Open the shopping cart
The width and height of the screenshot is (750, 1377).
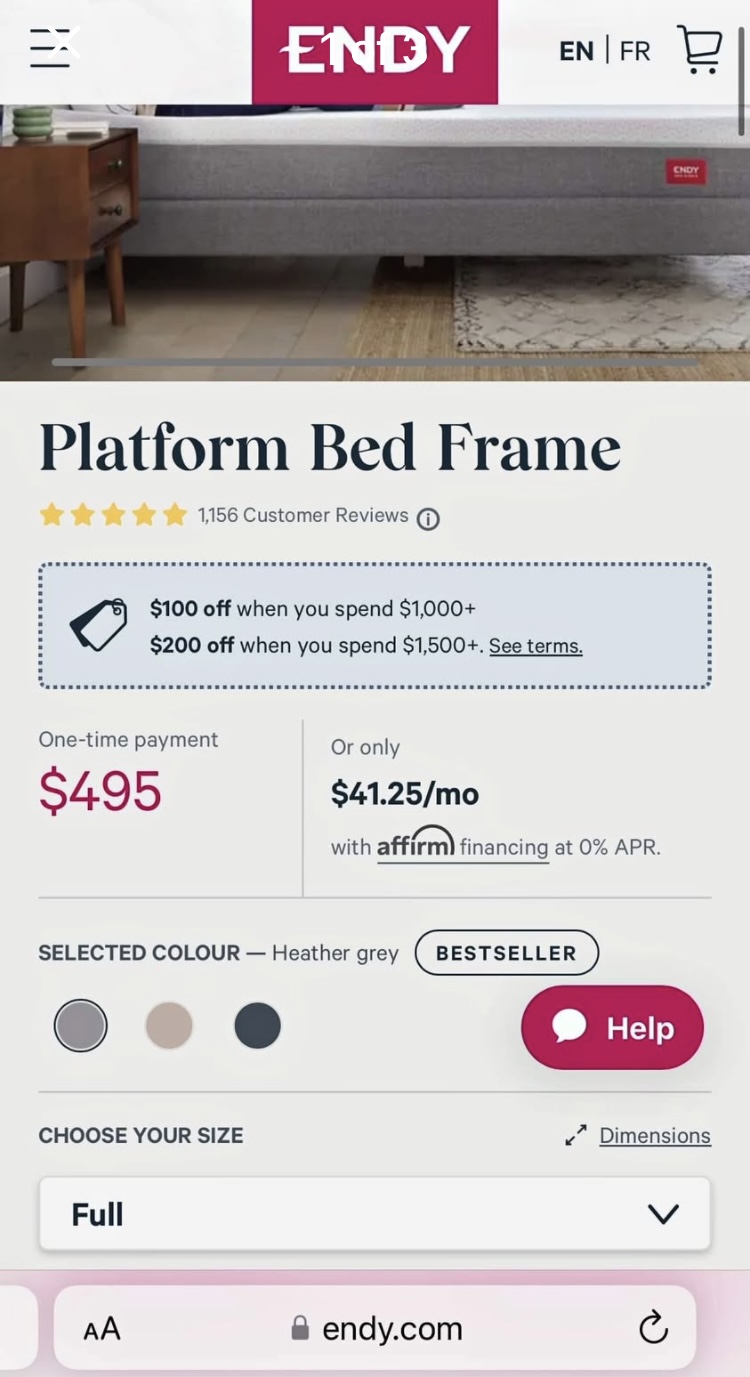pos(700,49)
